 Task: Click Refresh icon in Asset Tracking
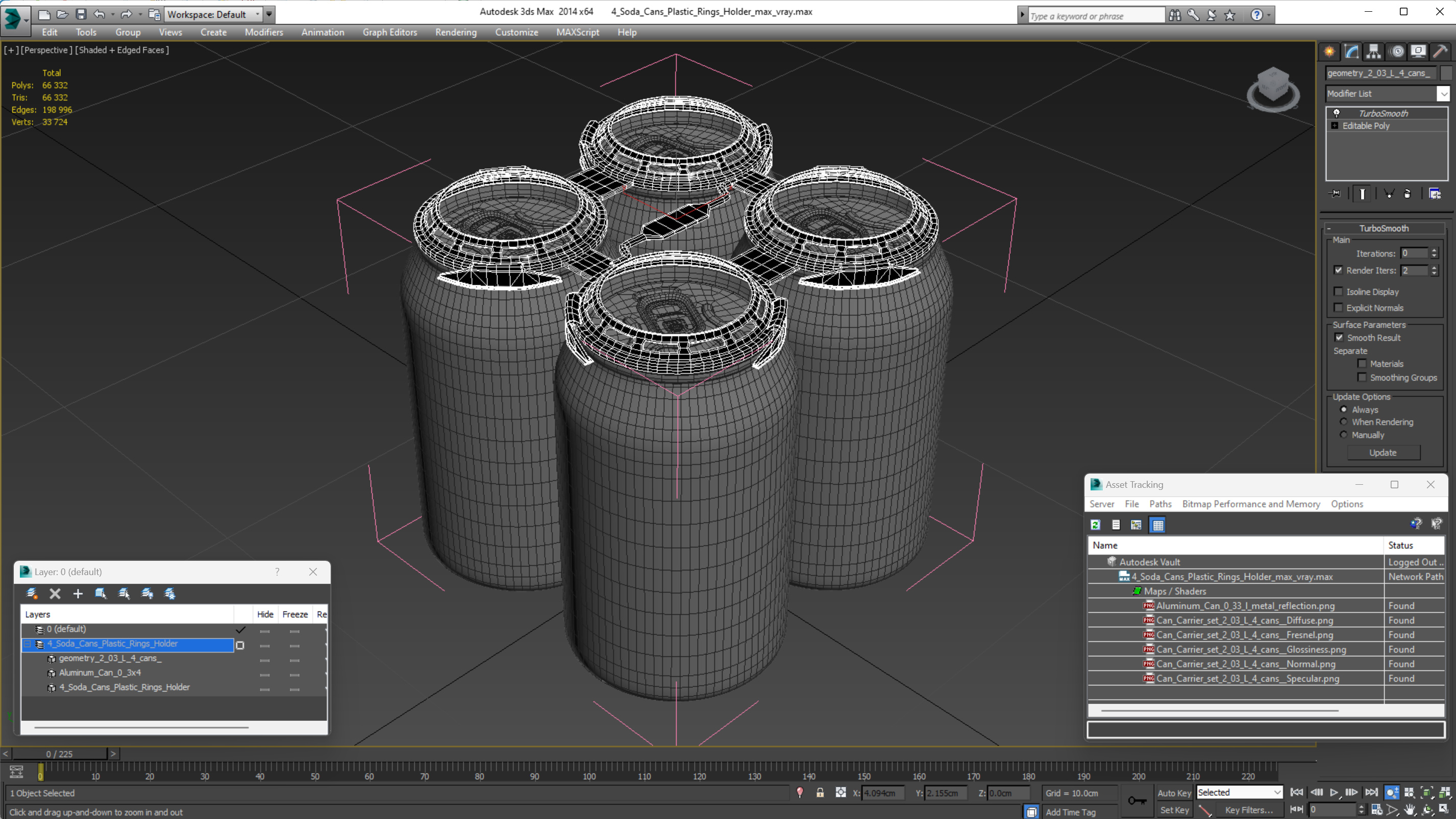pos(1095,525)
